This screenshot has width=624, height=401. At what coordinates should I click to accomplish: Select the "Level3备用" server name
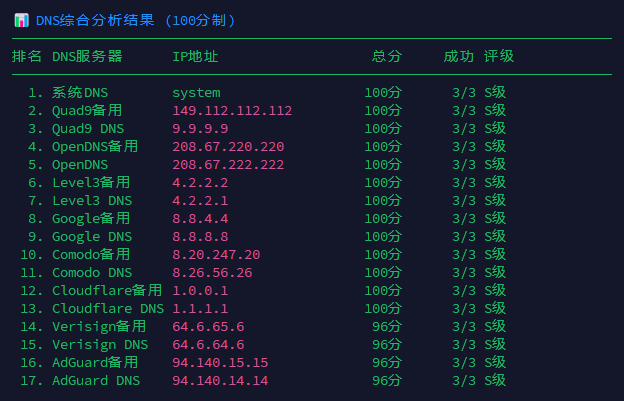pos(91,183)
